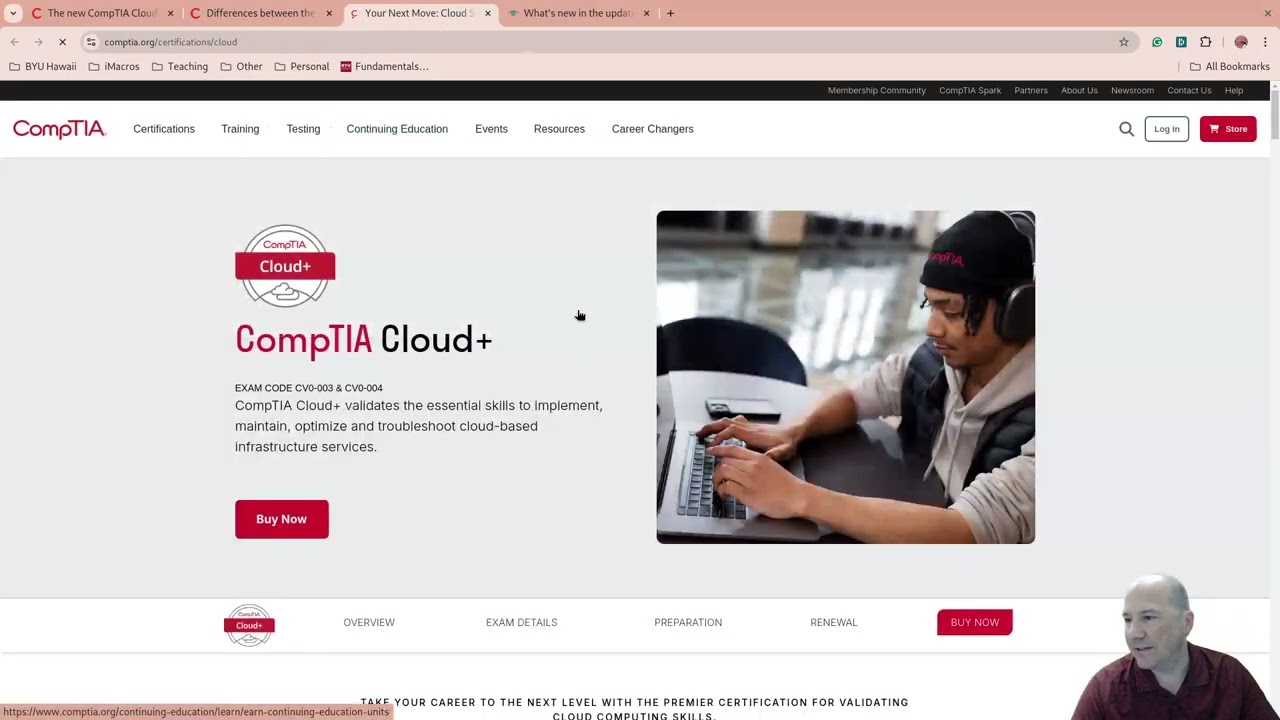Open Partners link
Viewport: 1280px width, 720px height.
coord(1031,90)
